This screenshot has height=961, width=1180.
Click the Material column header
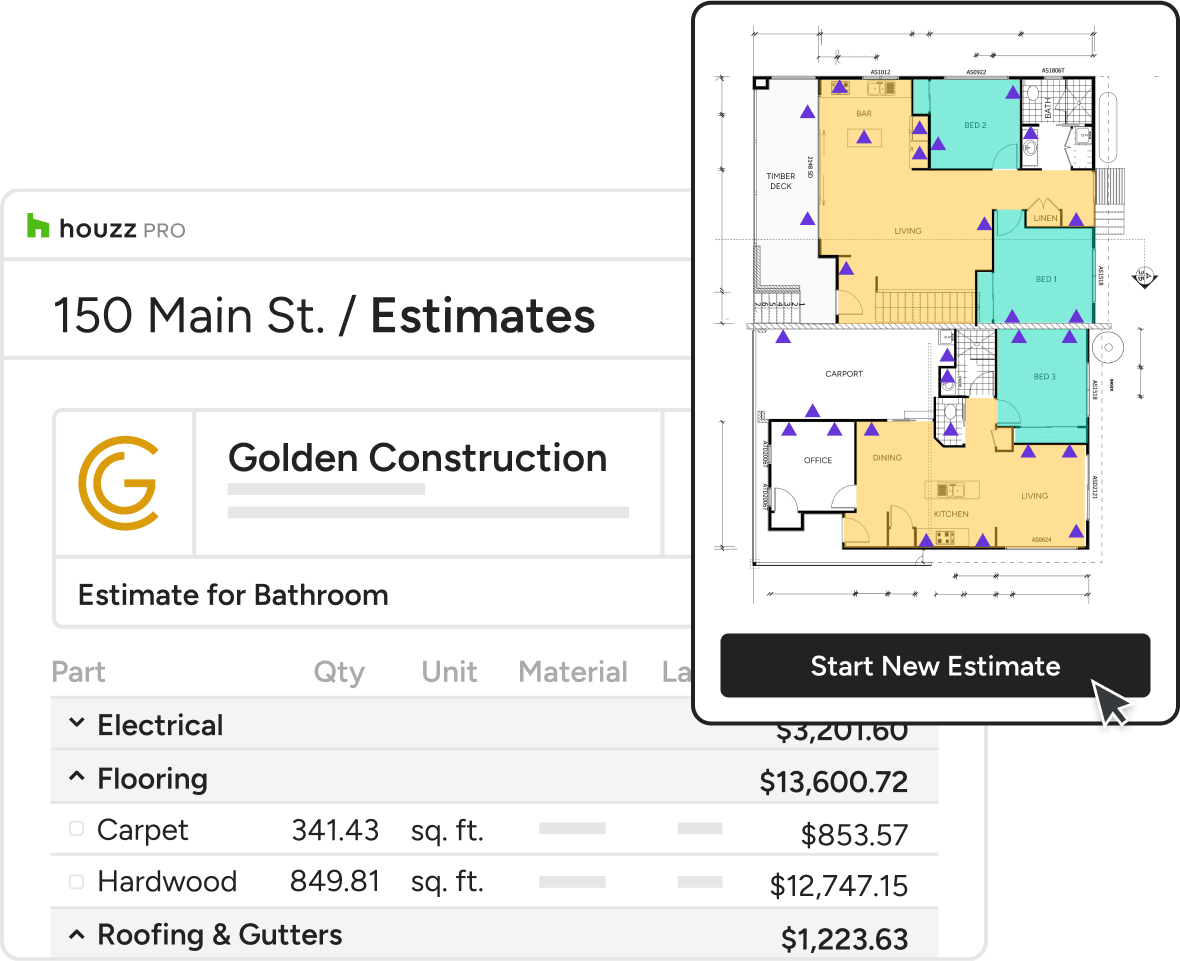(572, 672)
